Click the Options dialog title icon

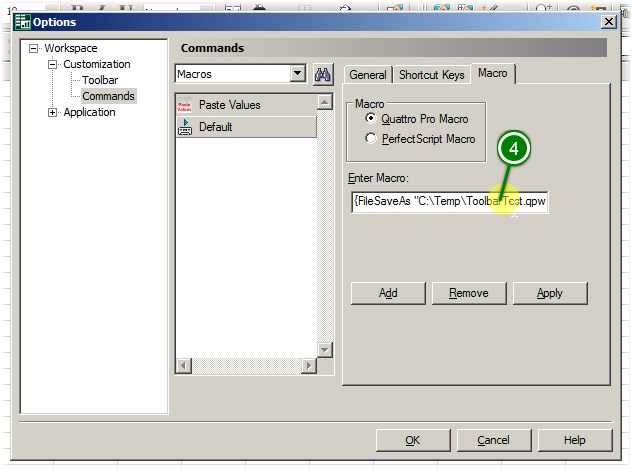pyautogui.click(x=21, y=21)
